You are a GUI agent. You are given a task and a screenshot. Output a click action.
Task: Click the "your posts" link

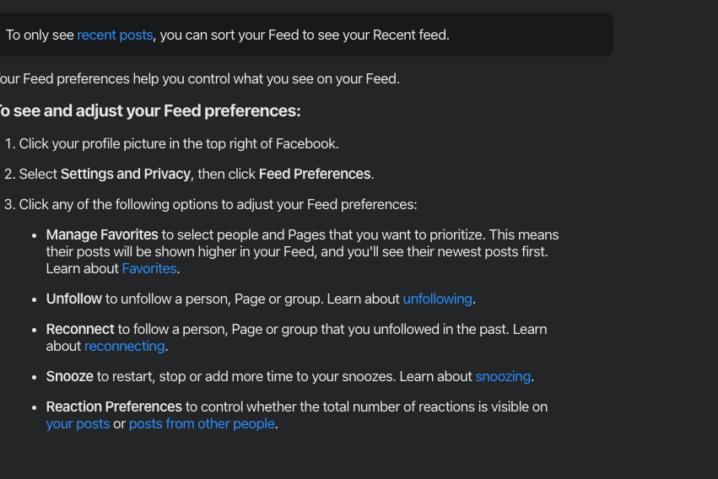[78, 424]
